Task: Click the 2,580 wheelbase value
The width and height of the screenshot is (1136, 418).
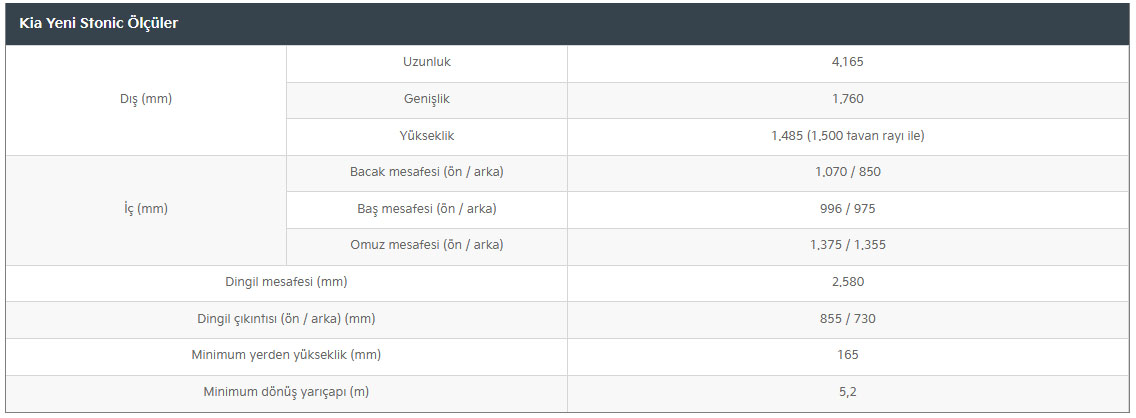Action: 847,282
